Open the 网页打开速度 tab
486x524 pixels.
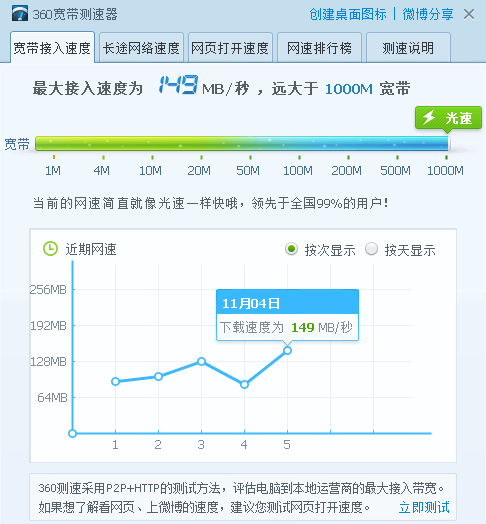pyautogui.click(x=230, y=47)
